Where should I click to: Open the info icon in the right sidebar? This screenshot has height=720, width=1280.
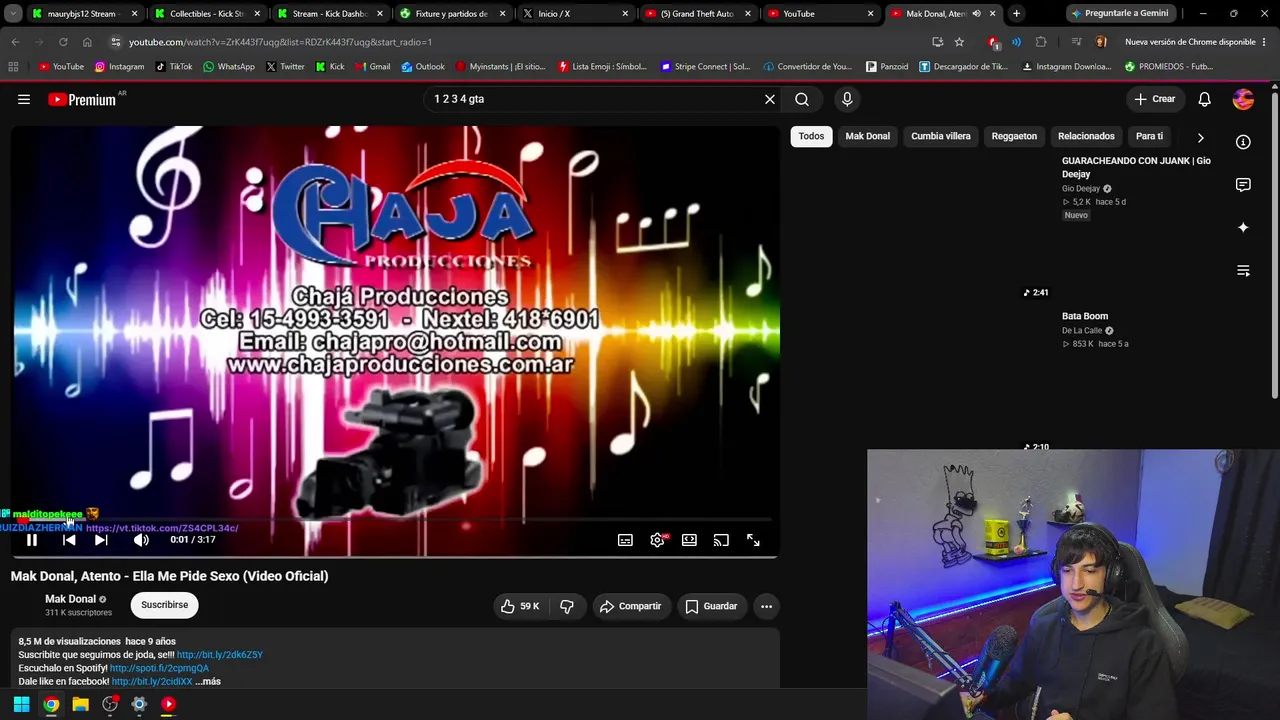[1243, 142]
